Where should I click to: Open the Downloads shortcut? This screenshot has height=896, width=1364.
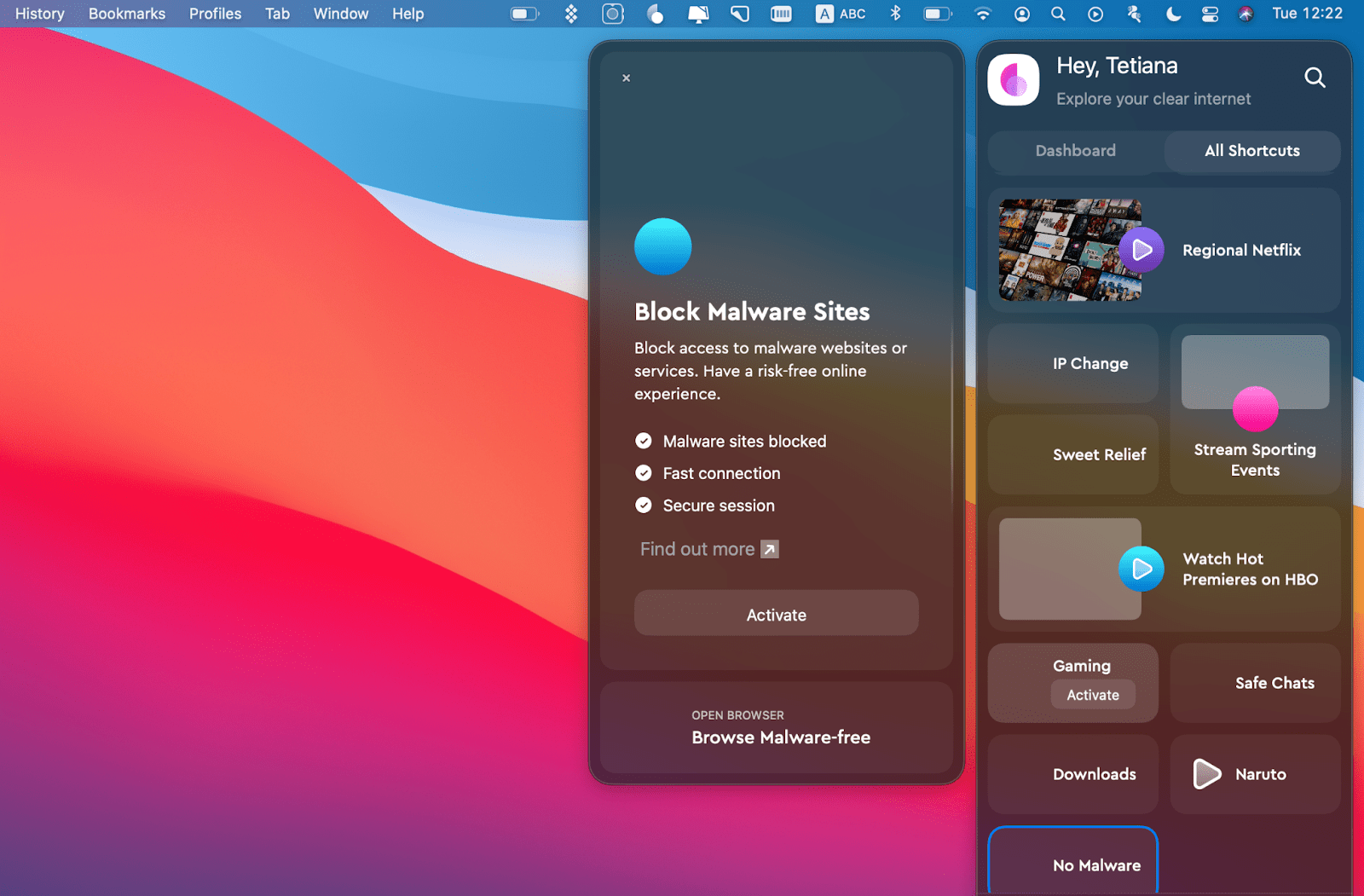tap(1073, 774)
